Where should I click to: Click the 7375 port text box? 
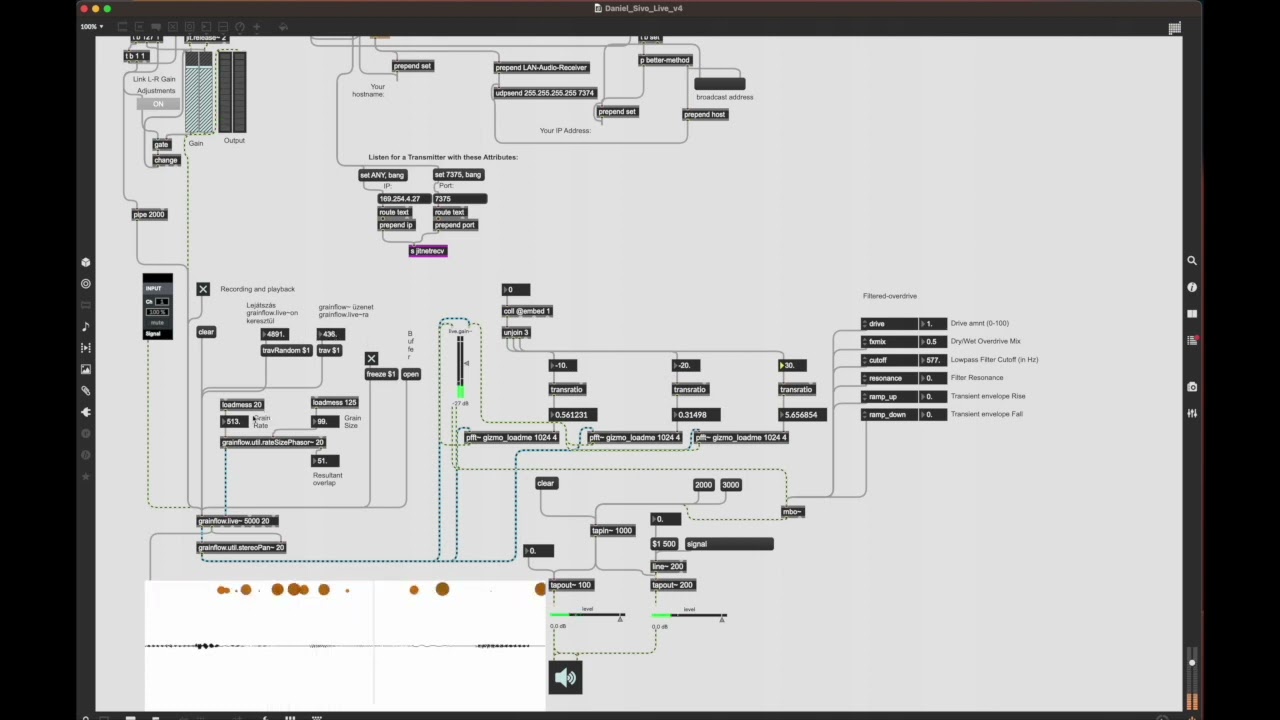pyautogui.click(x=460, y=199)
